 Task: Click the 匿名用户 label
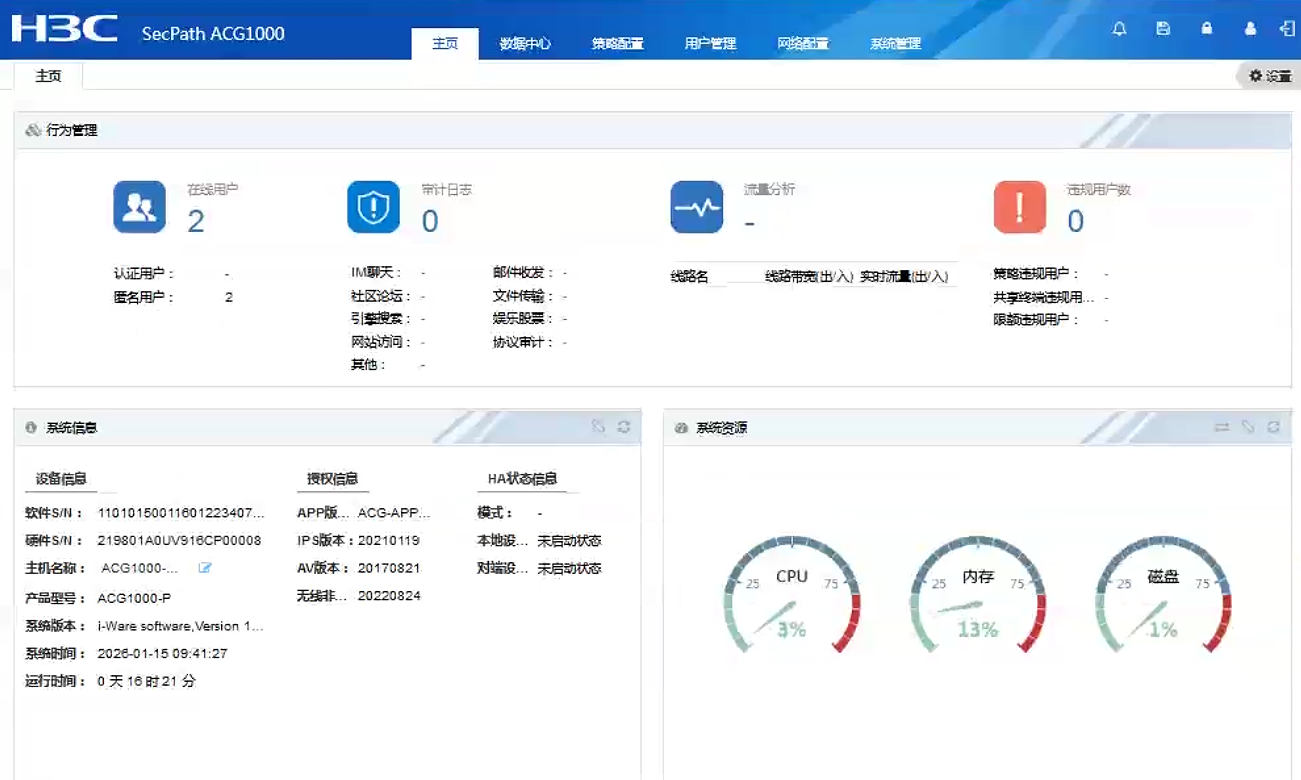pyautogui.click(x=144, y=297)
